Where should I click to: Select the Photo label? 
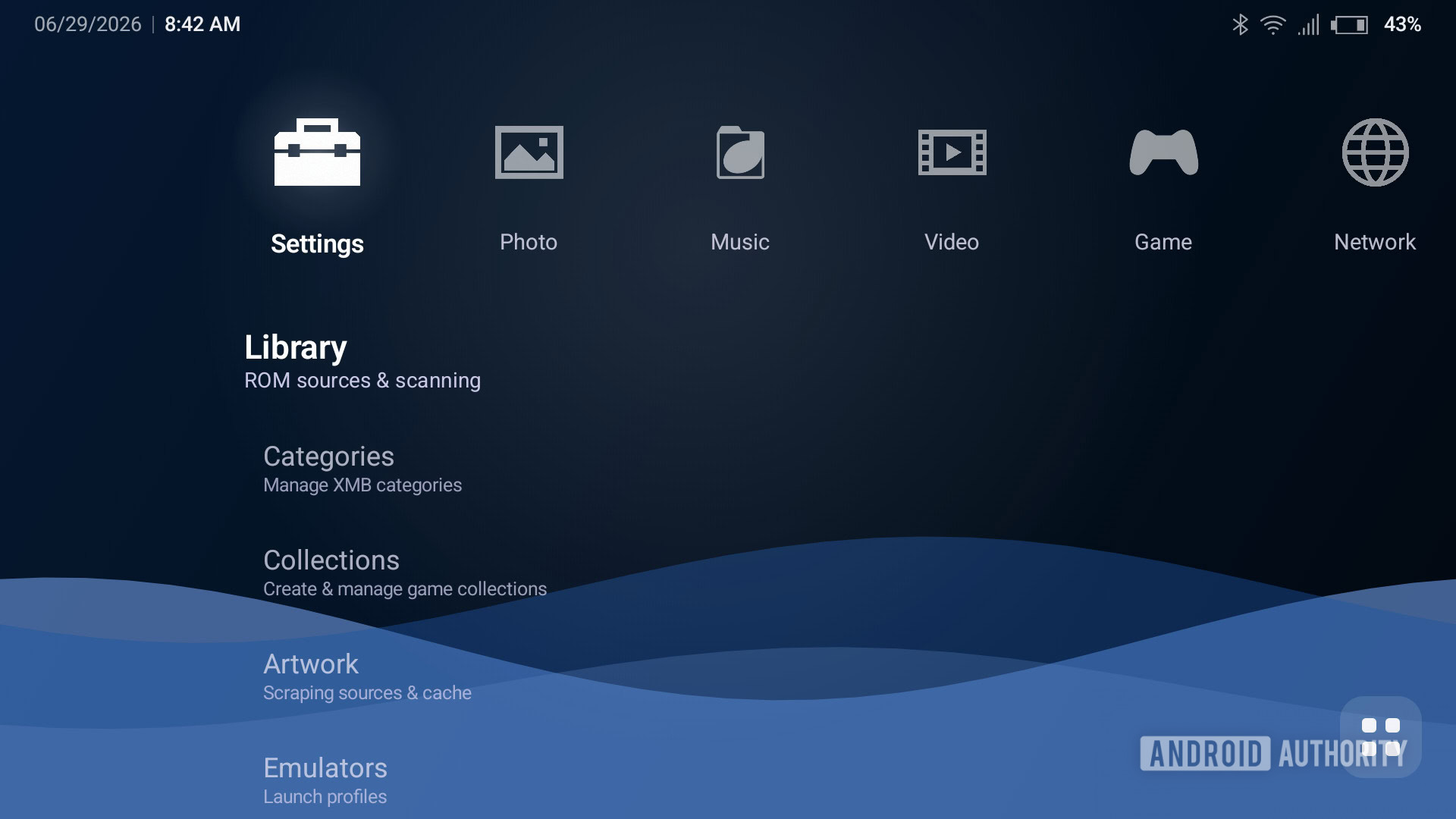click(529, 242)
